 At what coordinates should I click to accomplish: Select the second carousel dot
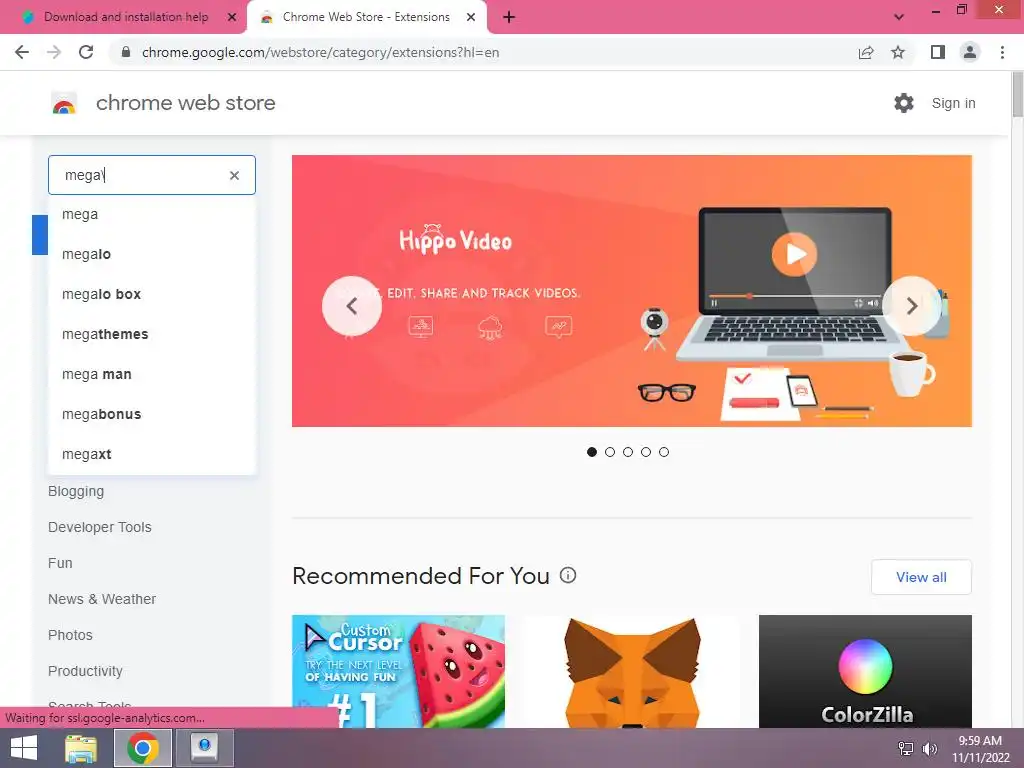[x=610, y=452]
